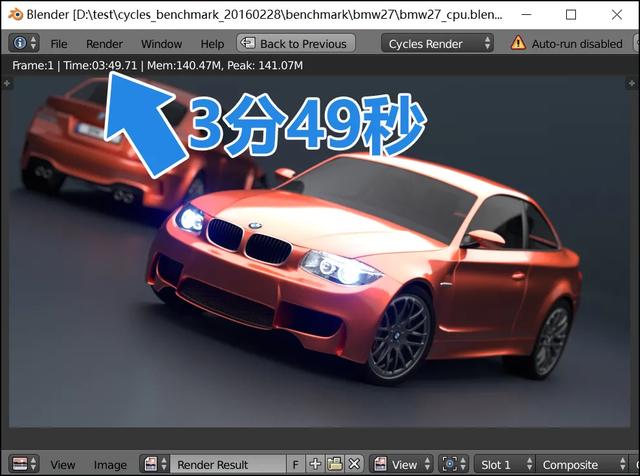Image resolution: width=640 pixels, height=476 pixels.
Task: Click the plus icon to create new image
Action: pos(315,465)
